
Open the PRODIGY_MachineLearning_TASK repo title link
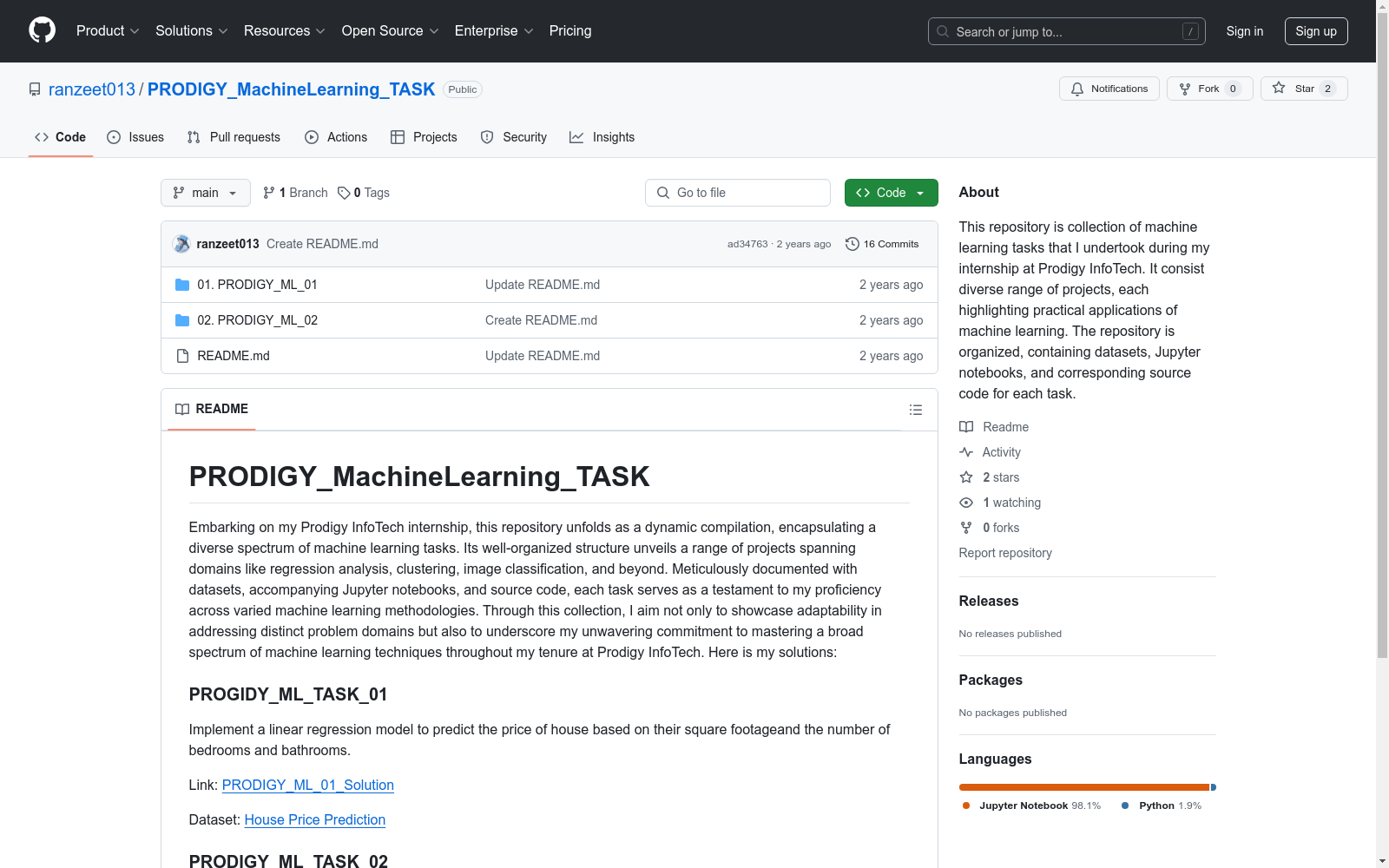point(291,89)
